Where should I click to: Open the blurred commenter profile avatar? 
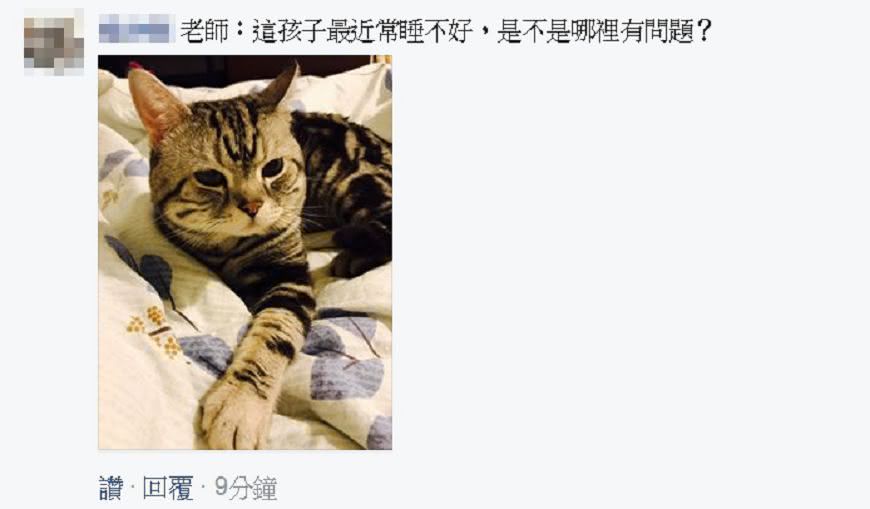[x=54, y=44]
